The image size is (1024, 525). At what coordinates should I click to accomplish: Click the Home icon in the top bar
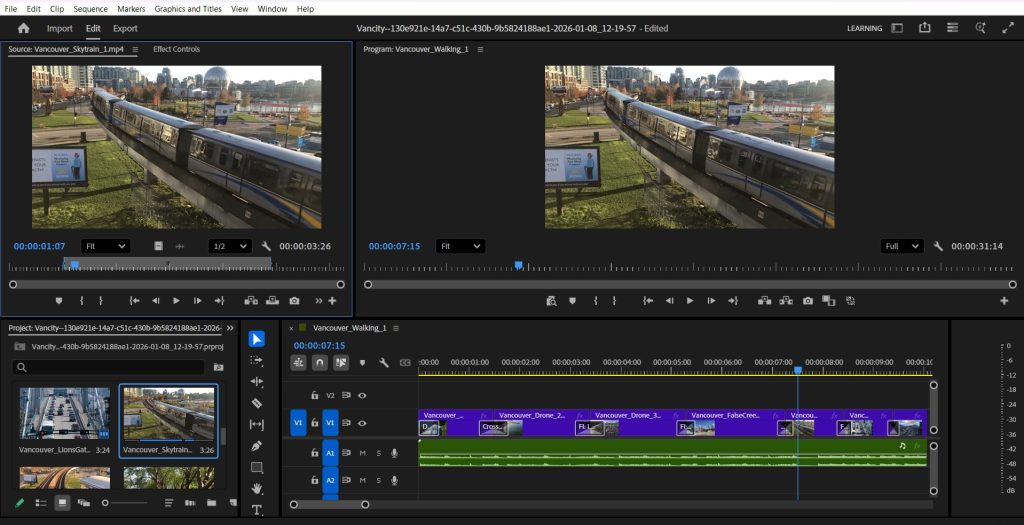tap(23, 28)
